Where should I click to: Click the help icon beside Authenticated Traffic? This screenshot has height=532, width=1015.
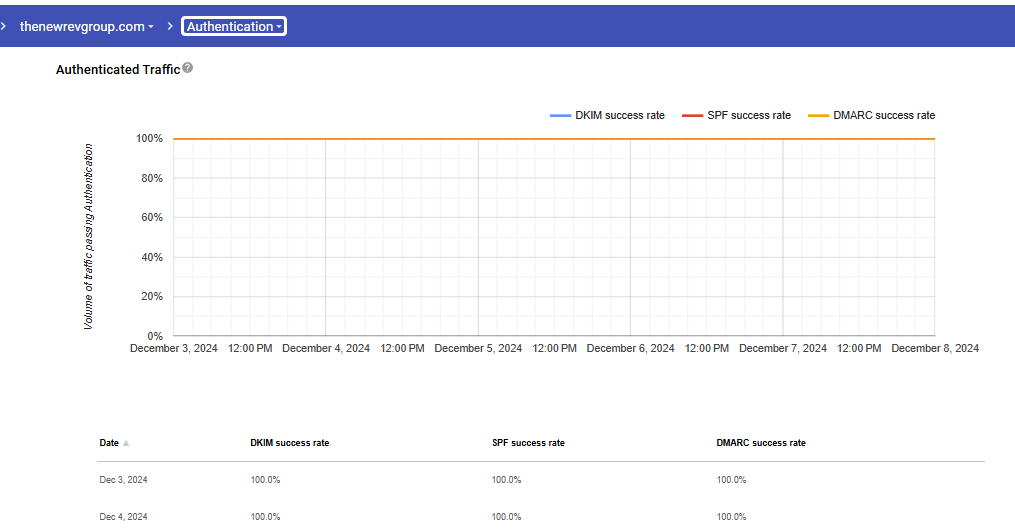188,69
